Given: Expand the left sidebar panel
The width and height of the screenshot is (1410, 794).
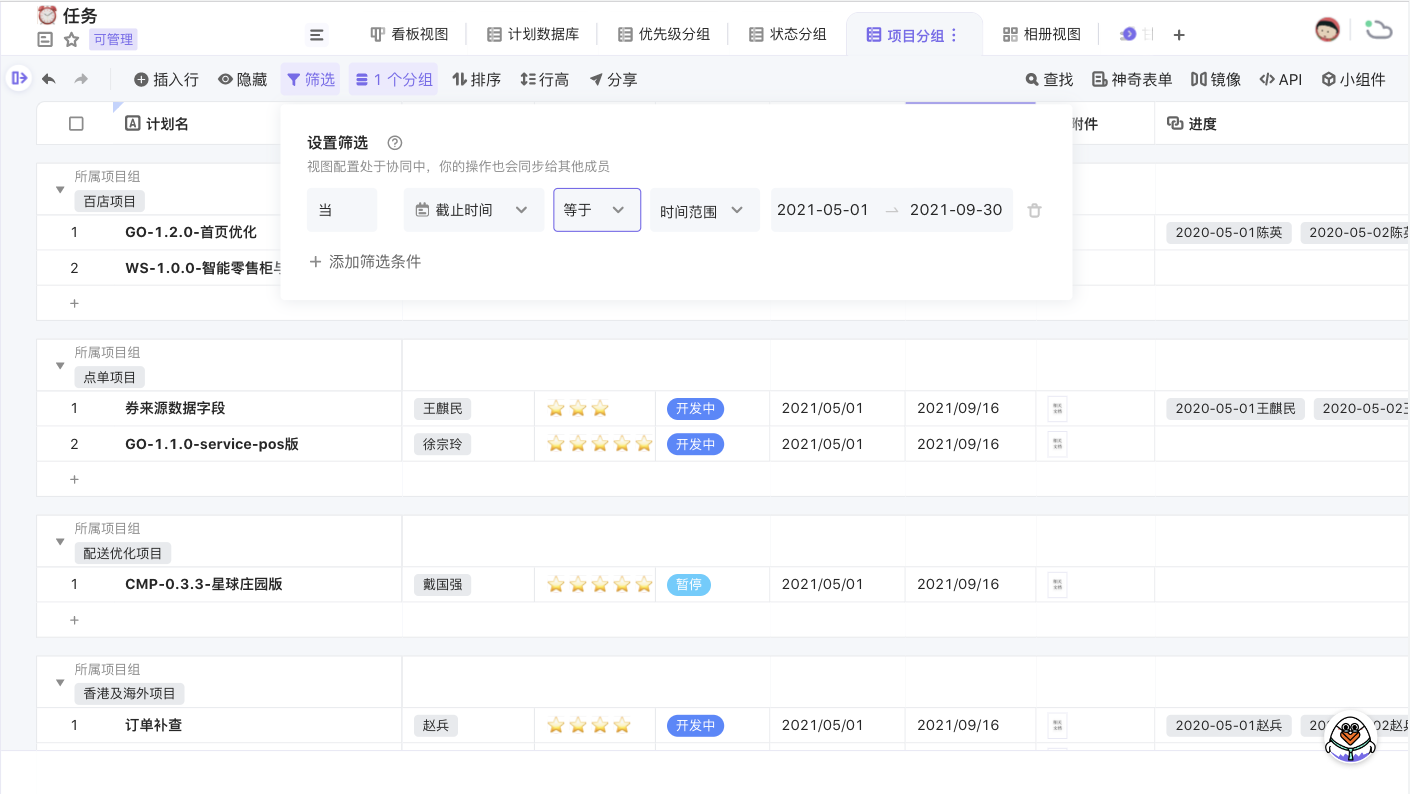Looking at the screenshot, I should coord(18,78).
